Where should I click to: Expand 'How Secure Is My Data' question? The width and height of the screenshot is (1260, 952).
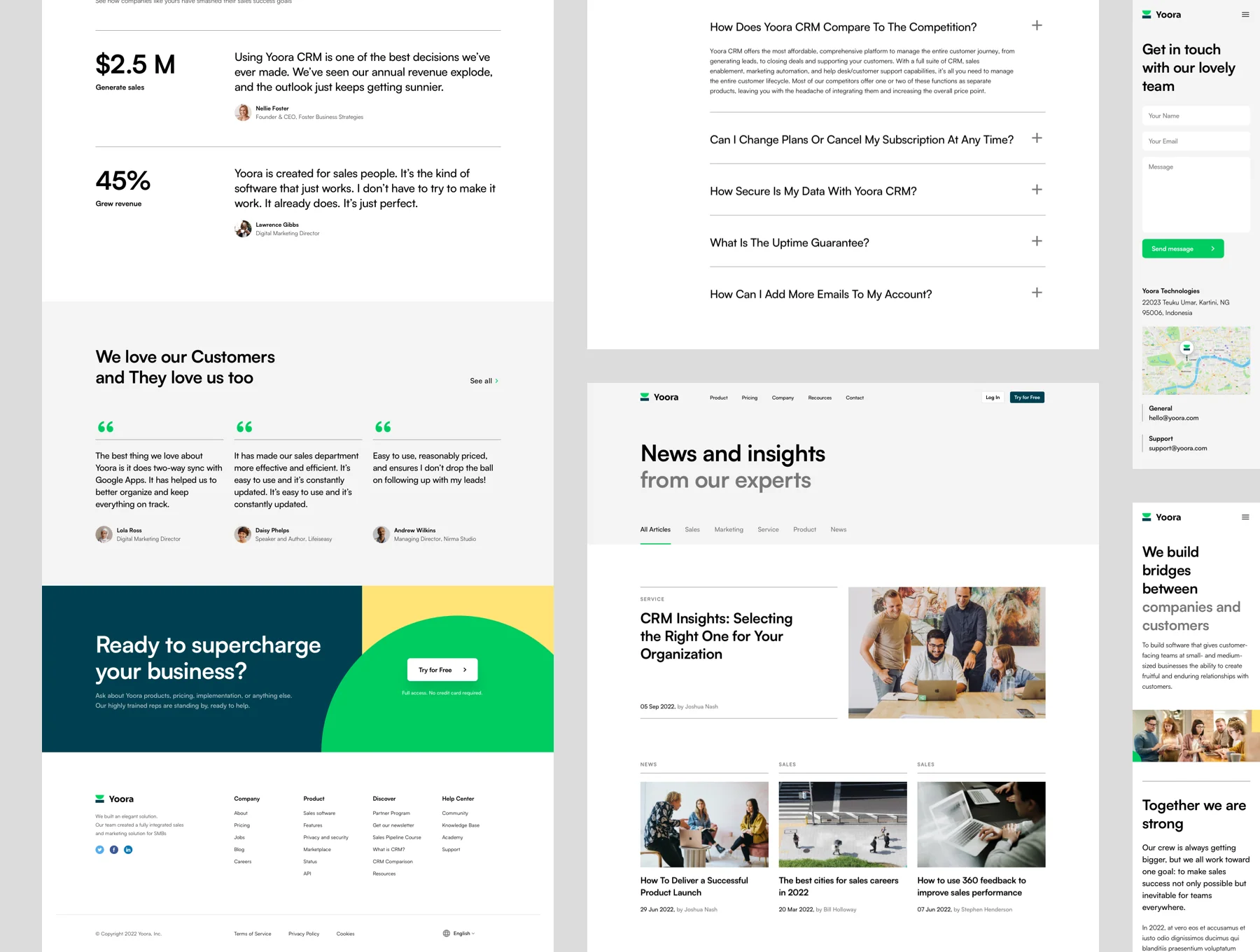point(1037,190)
